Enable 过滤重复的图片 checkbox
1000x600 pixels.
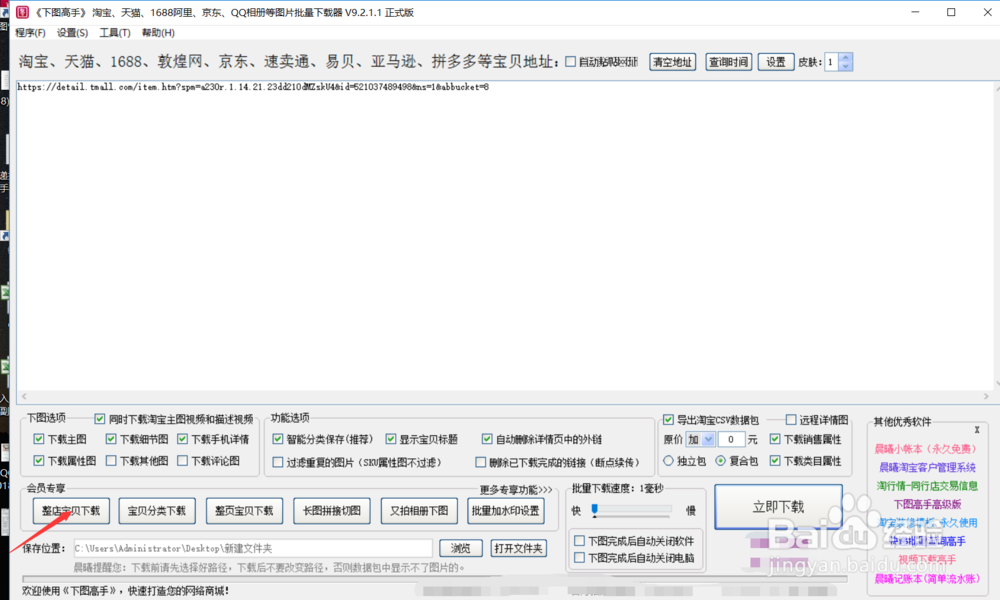point(277,462)
